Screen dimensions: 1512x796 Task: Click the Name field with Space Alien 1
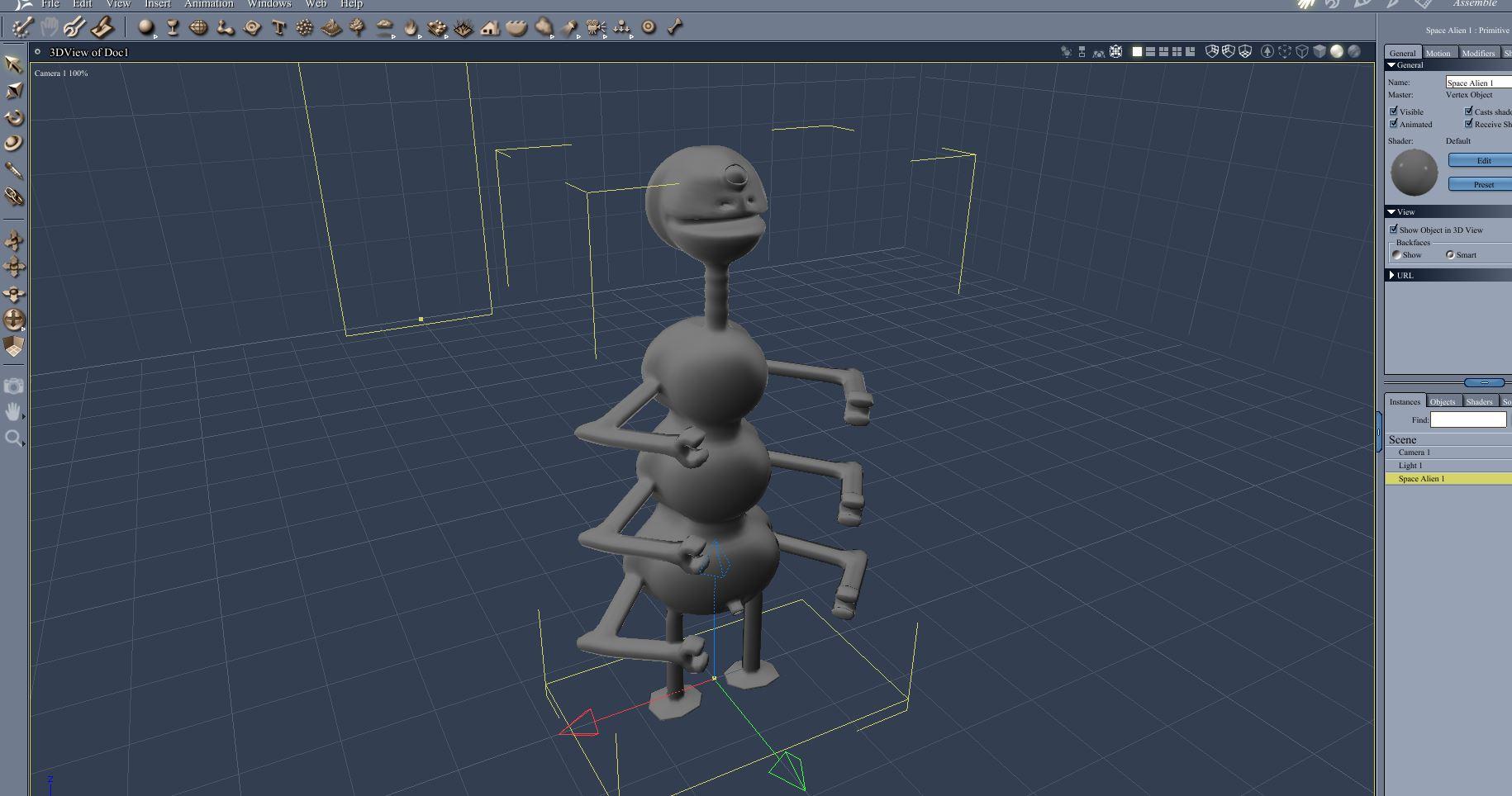pyautogui.click(x=1479, y=82)
